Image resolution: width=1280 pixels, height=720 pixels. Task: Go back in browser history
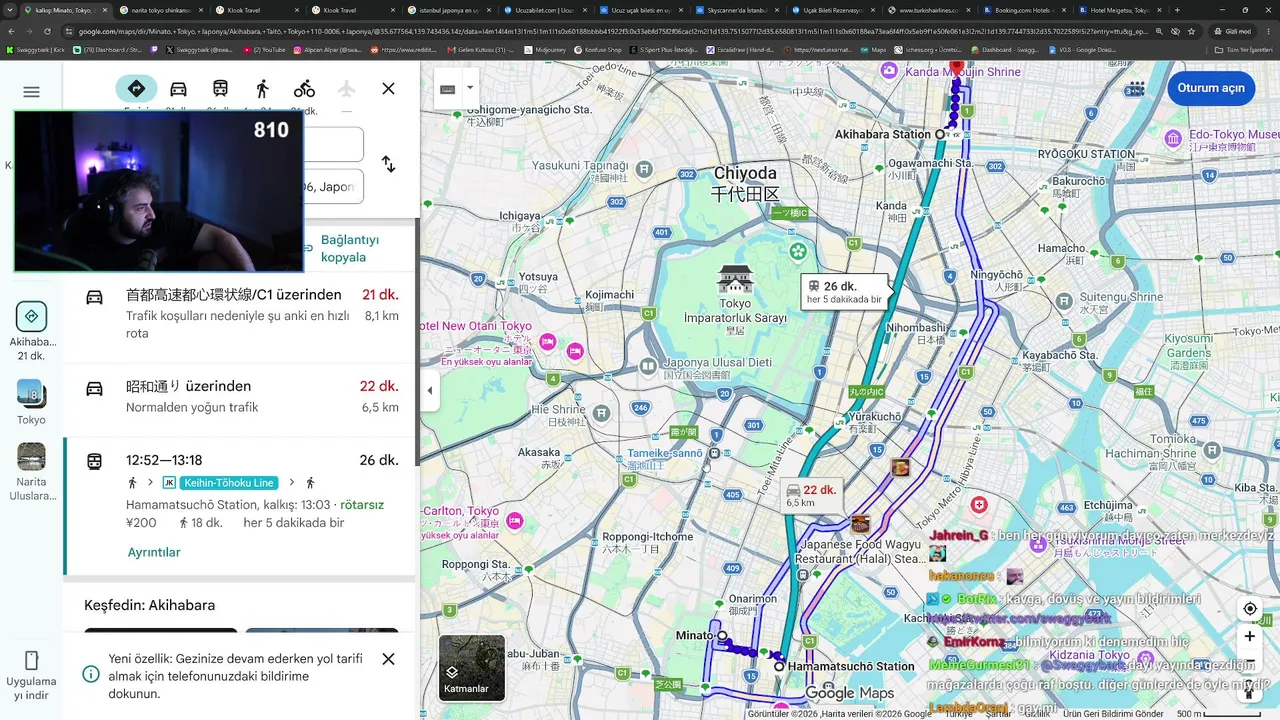point(12,31)
